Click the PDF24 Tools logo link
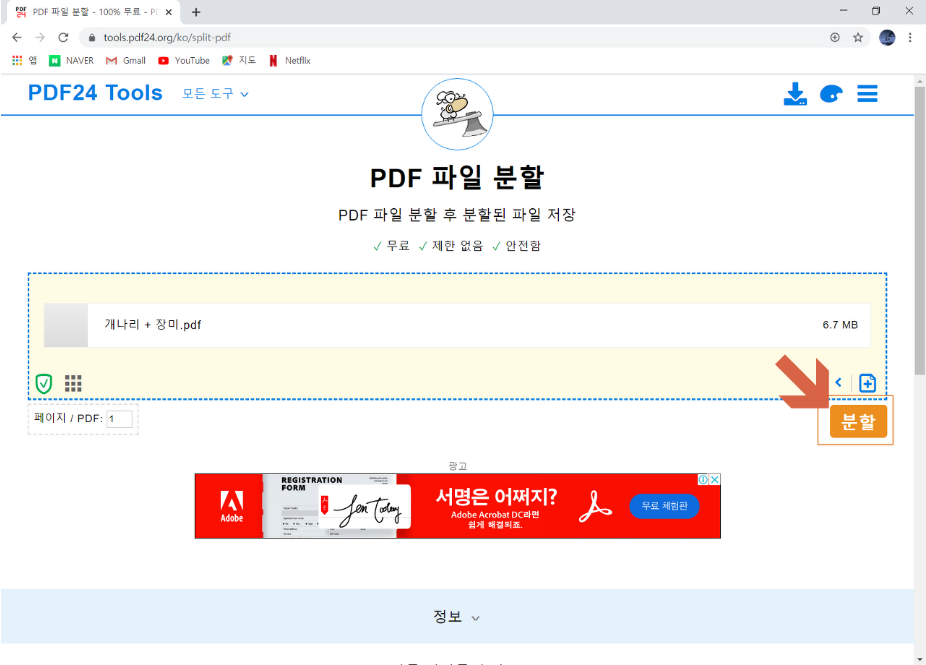This screenshot has width=926, height=665. (95, 93)
